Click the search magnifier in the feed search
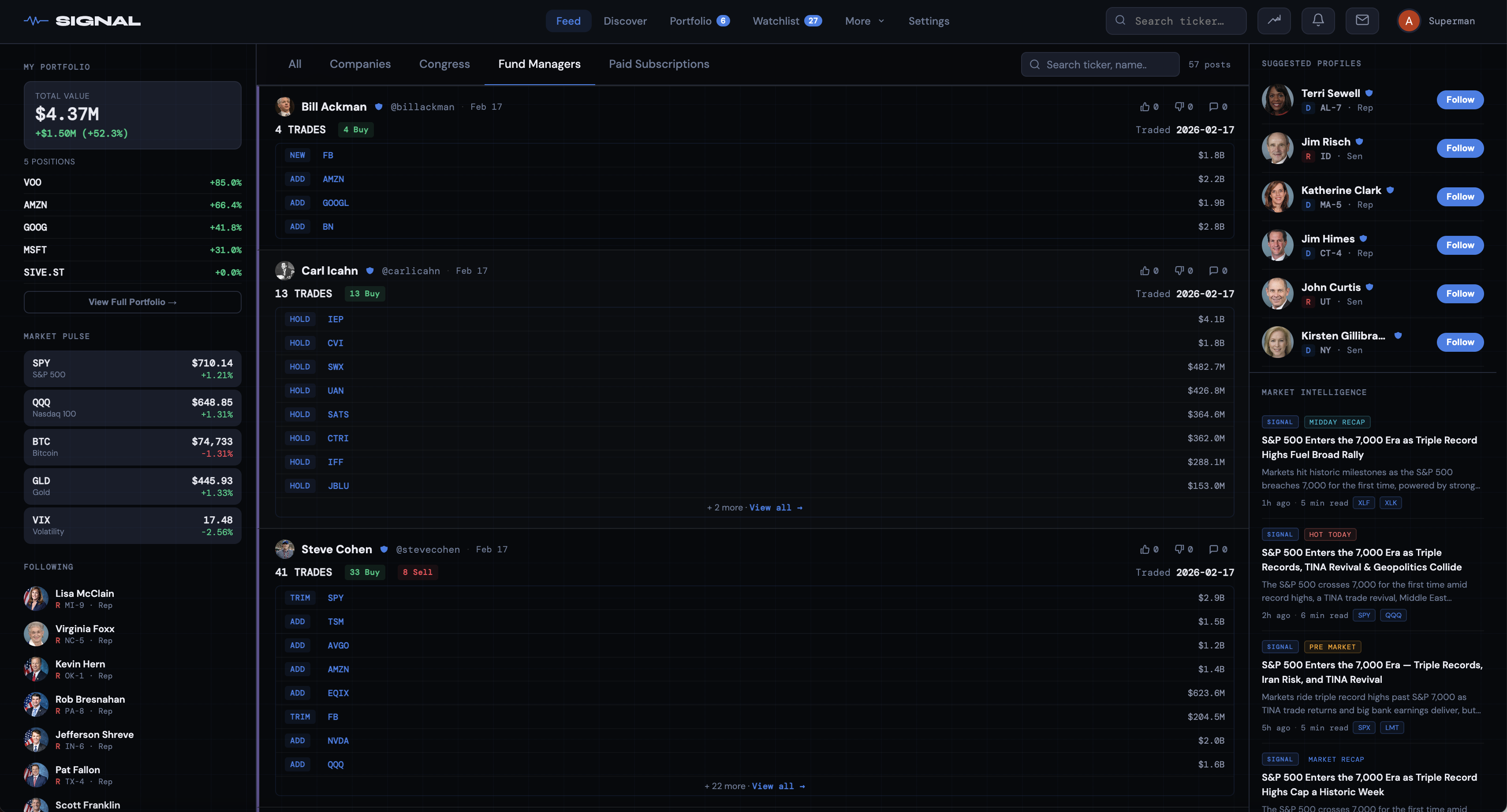The height and width of the screenshot is (812, 1507). (x=1035, y=64)
